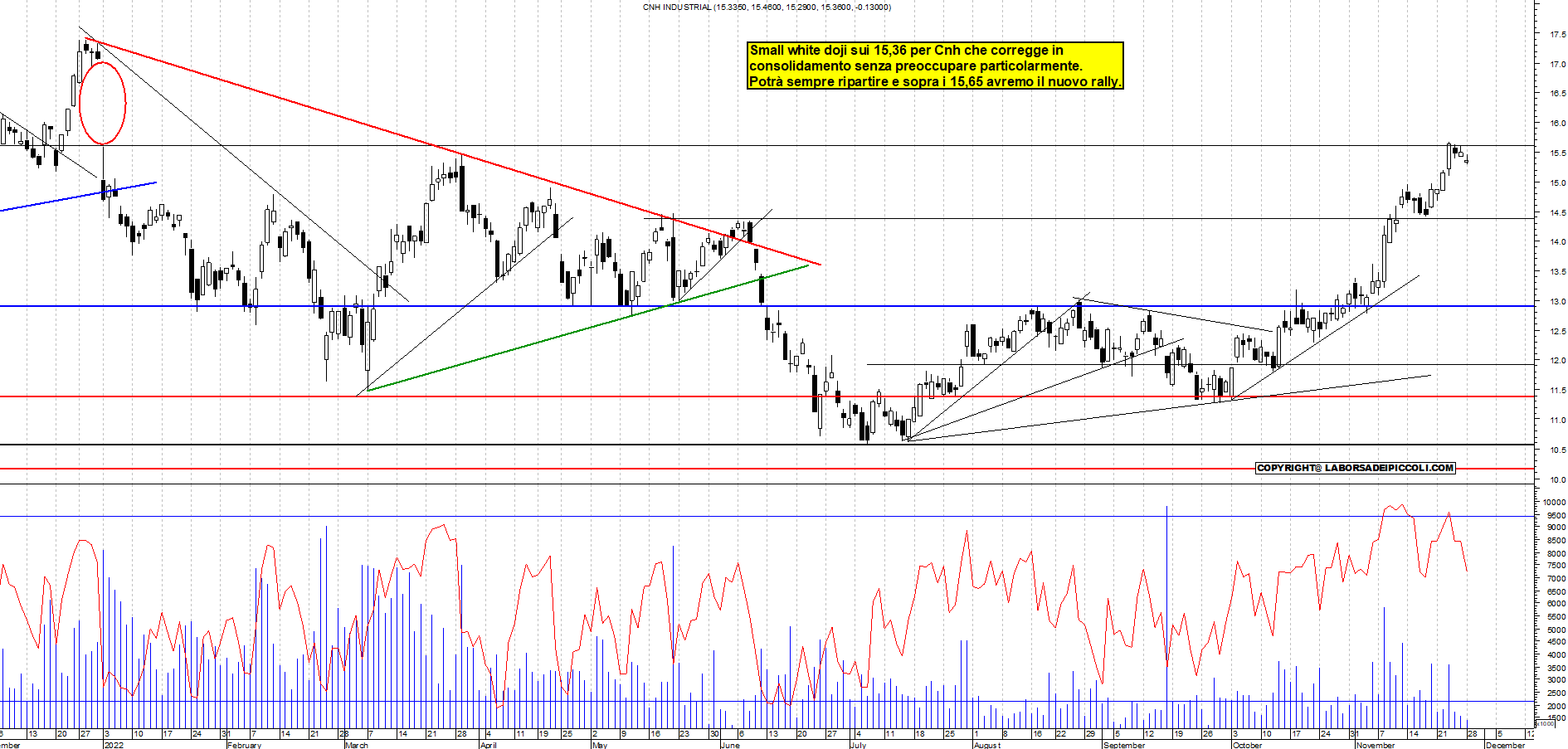Screen dimensions: 1568x749
Task: Click the 8000 volume axis label
Action: click(1556, 553)
